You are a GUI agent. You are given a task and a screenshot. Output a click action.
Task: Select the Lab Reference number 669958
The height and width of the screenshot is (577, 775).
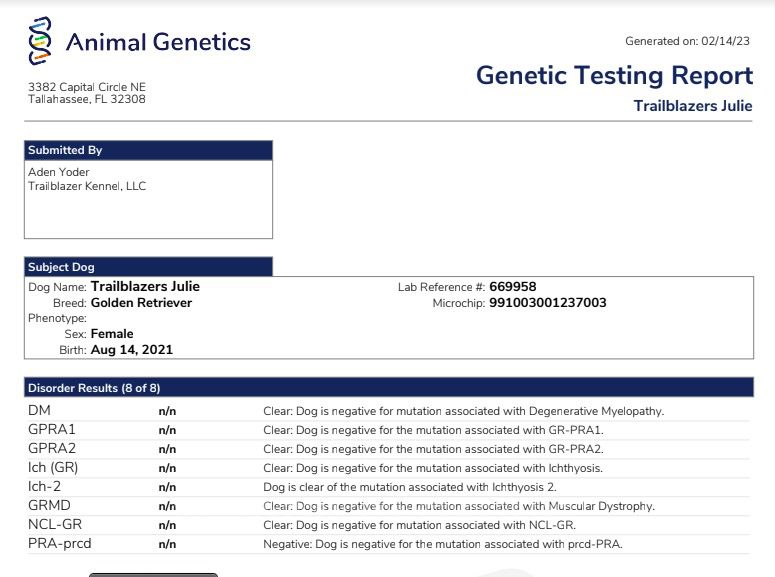tap(513, 287)
